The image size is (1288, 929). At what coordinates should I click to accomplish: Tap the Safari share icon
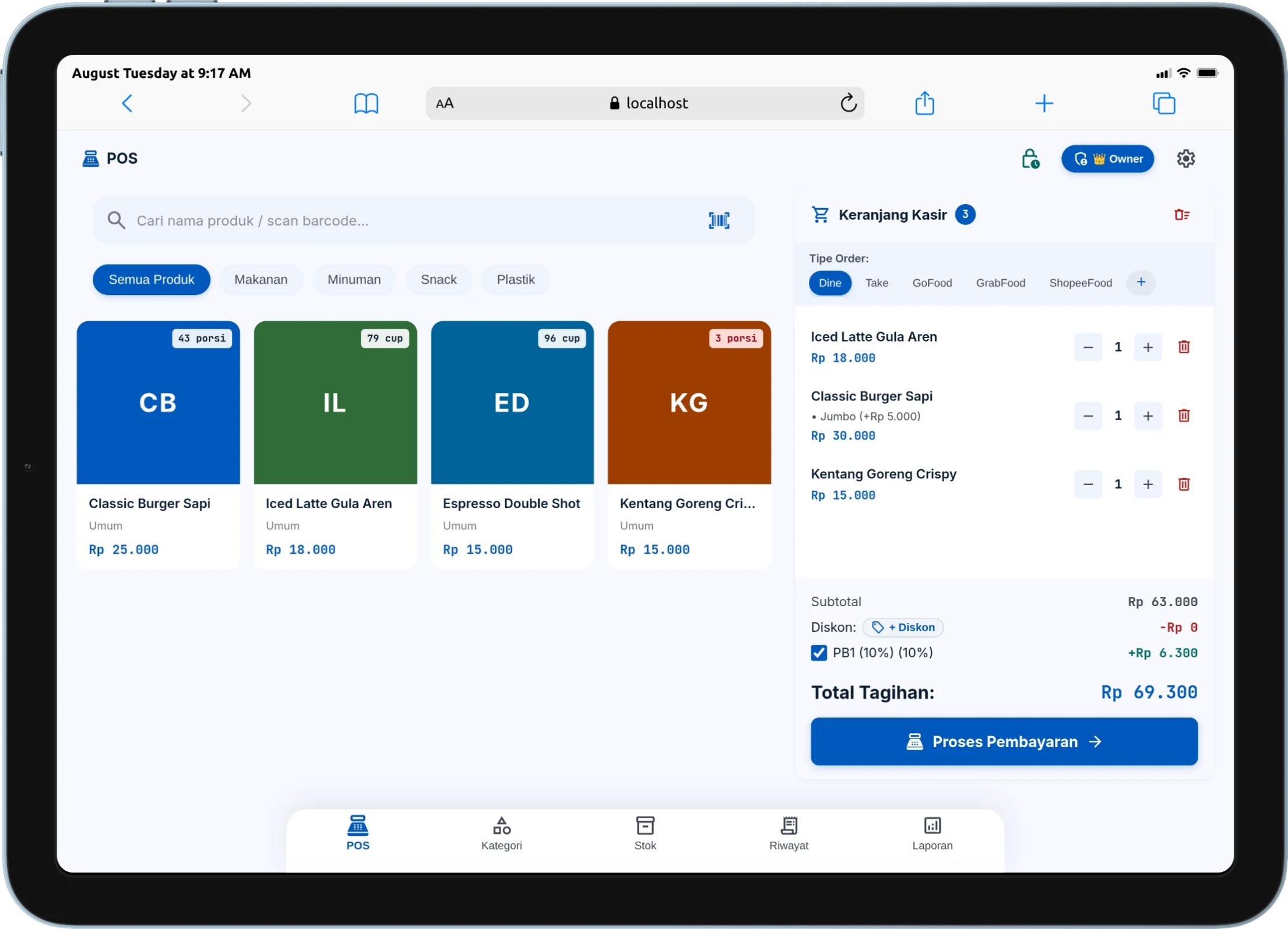coord(924,103)
